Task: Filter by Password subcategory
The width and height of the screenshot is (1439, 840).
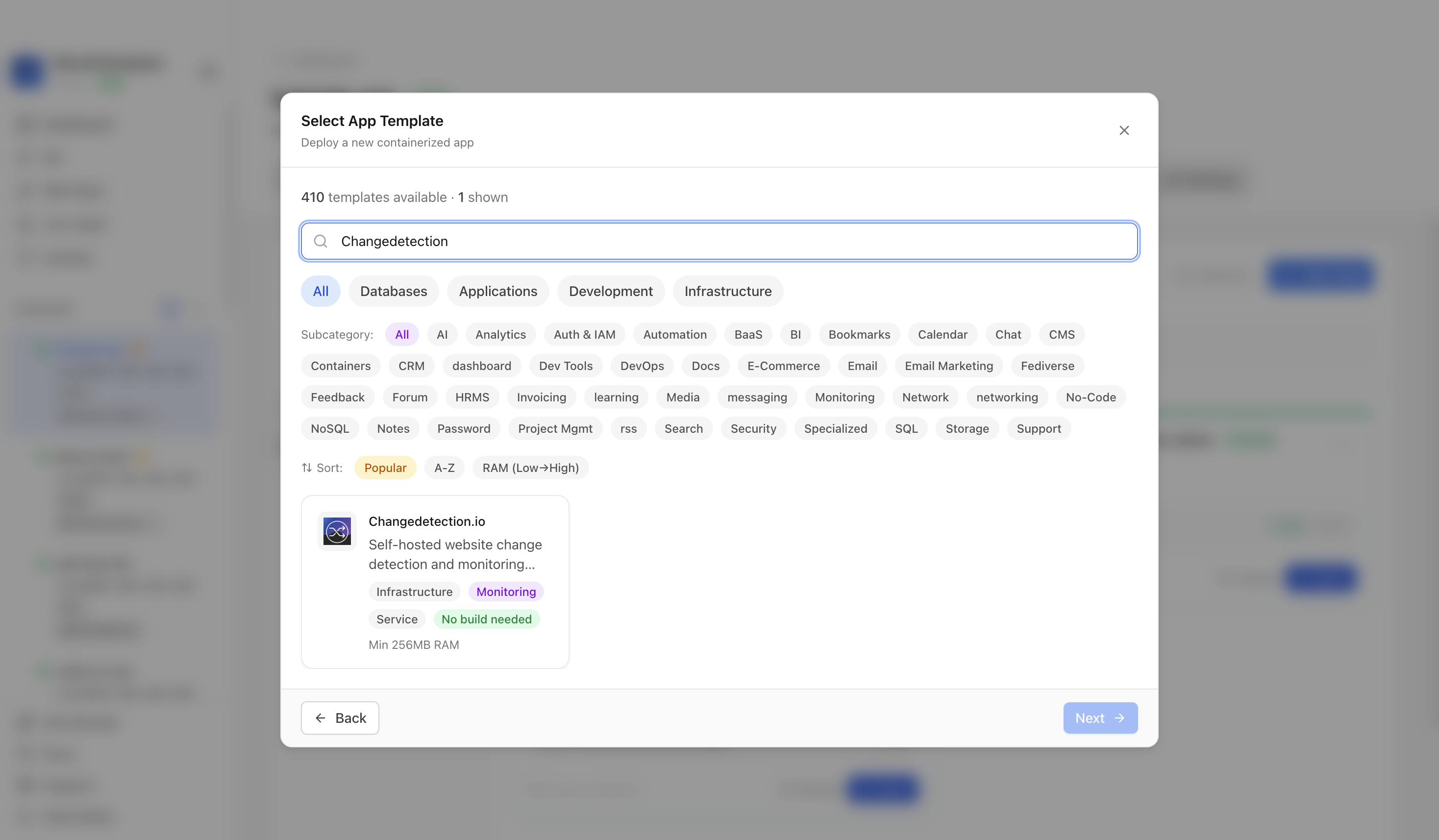Action: (x=463, y=428)
